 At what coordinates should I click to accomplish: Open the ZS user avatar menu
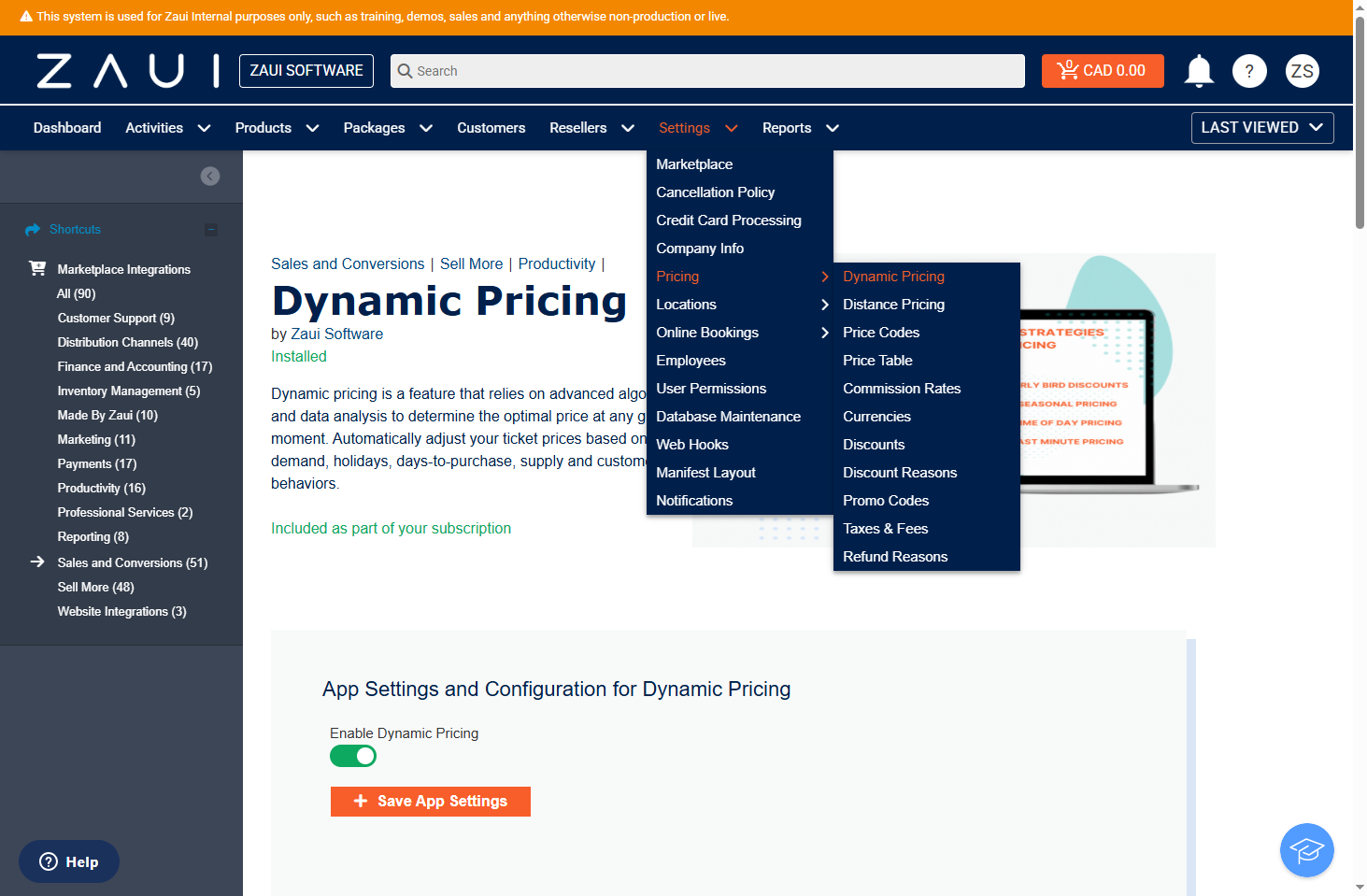click(1303, 71)
